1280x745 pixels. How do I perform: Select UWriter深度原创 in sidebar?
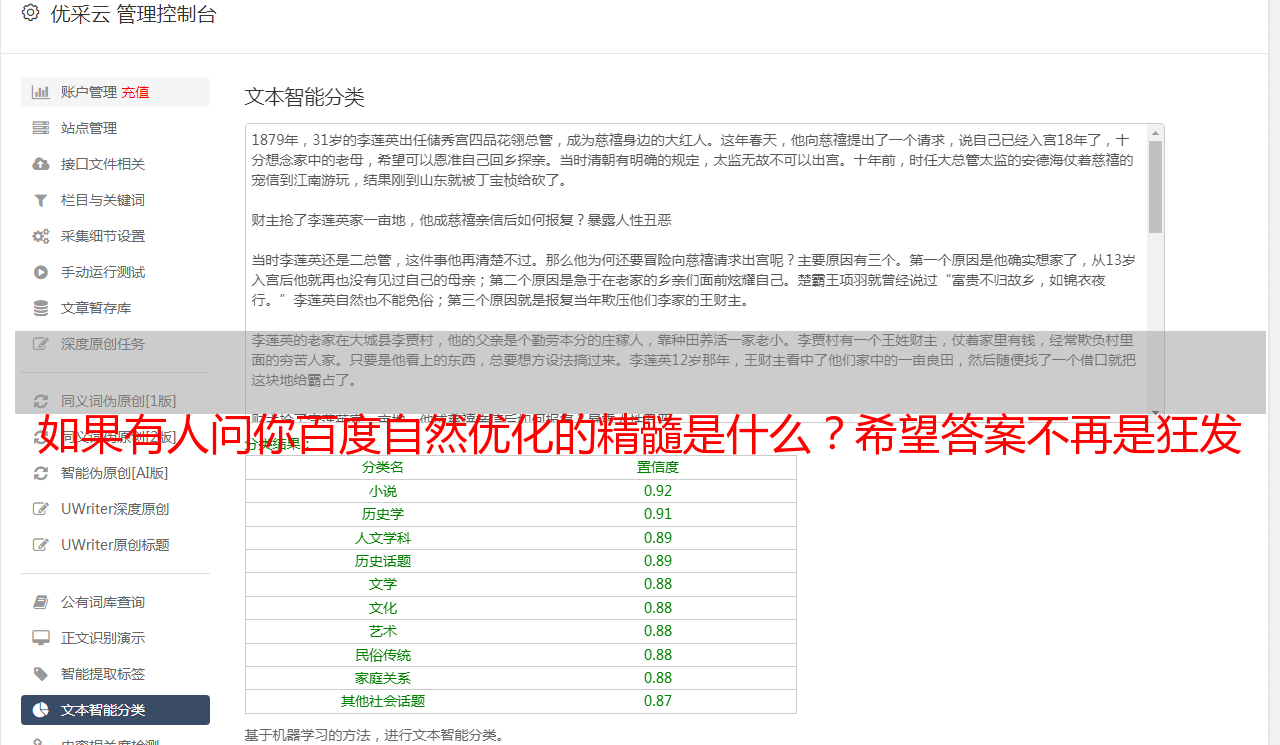coord(115,509)
